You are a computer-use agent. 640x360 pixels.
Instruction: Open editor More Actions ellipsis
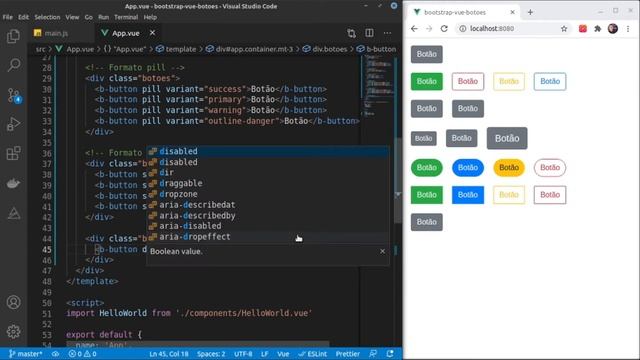(387, 33)
